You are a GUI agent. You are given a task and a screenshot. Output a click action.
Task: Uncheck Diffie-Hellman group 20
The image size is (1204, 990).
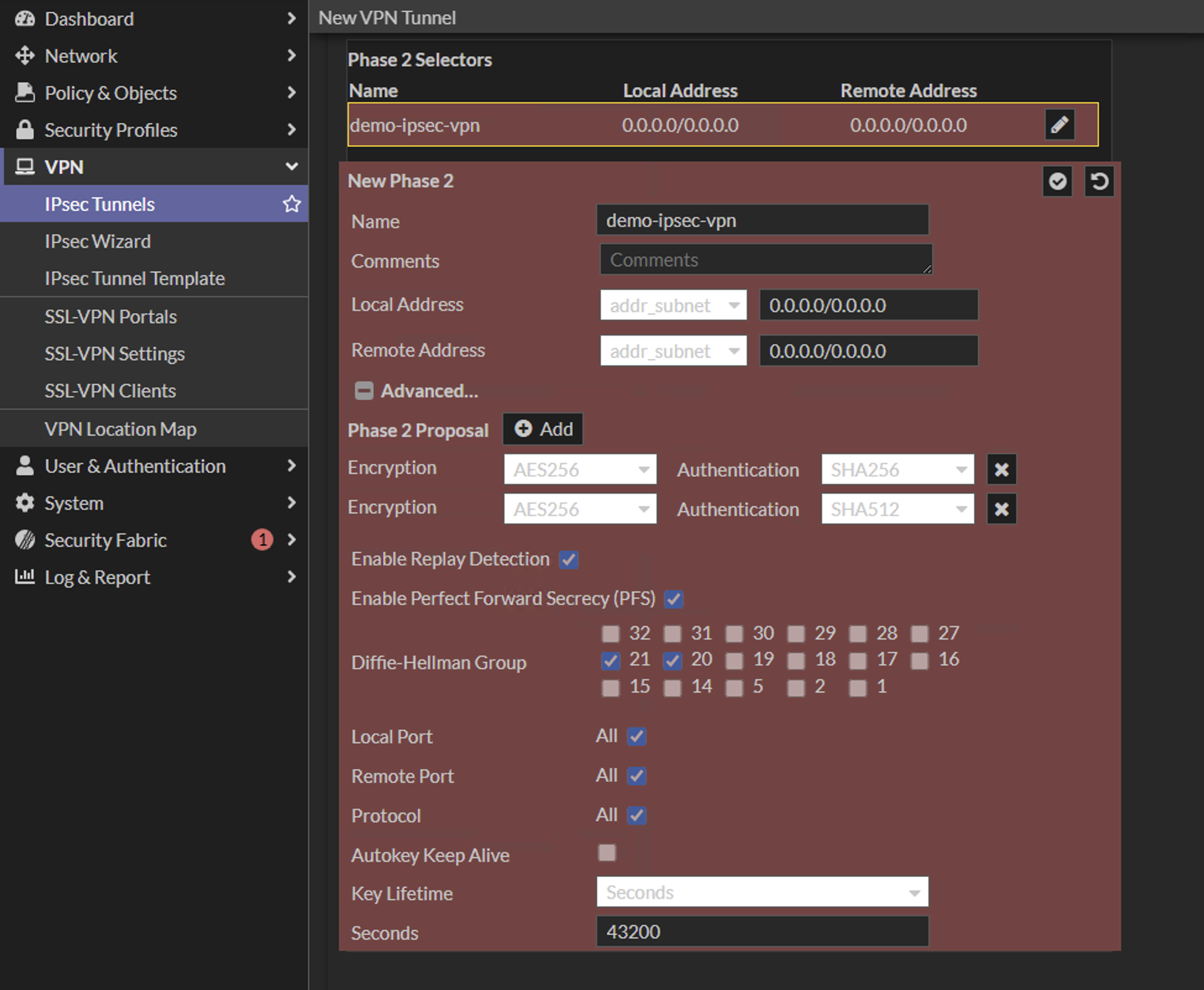pos(672,661)
